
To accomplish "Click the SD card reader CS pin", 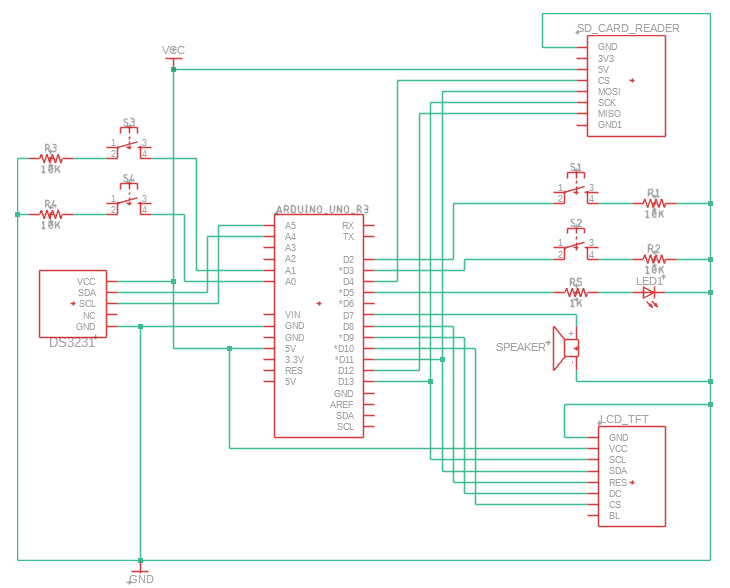I will 604,81.
